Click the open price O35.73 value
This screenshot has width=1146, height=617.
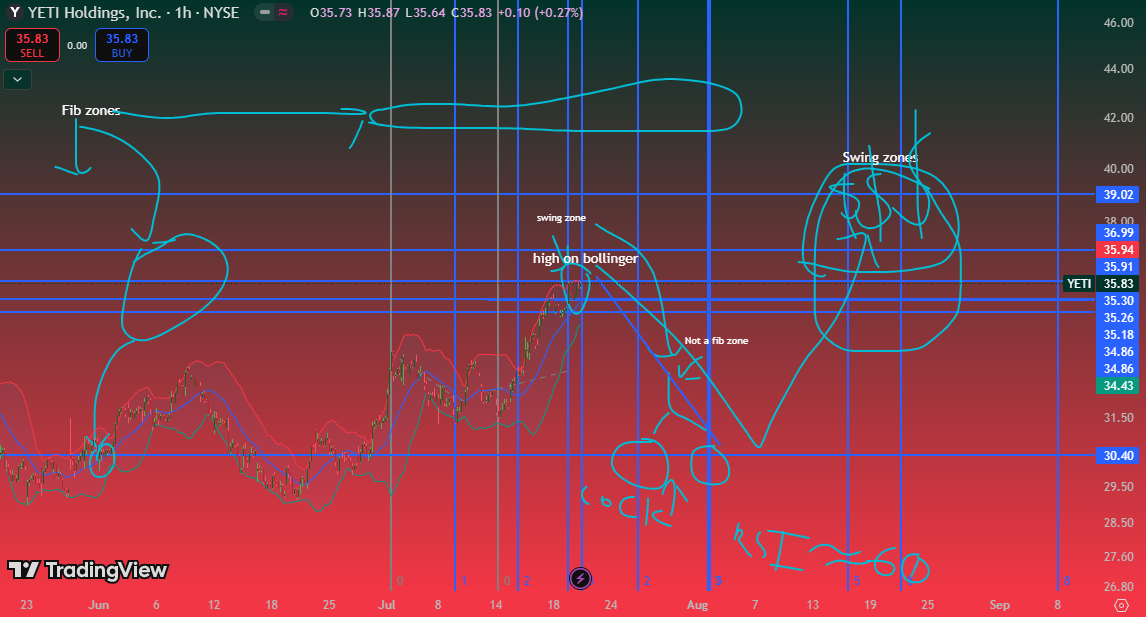pos(331,13)
